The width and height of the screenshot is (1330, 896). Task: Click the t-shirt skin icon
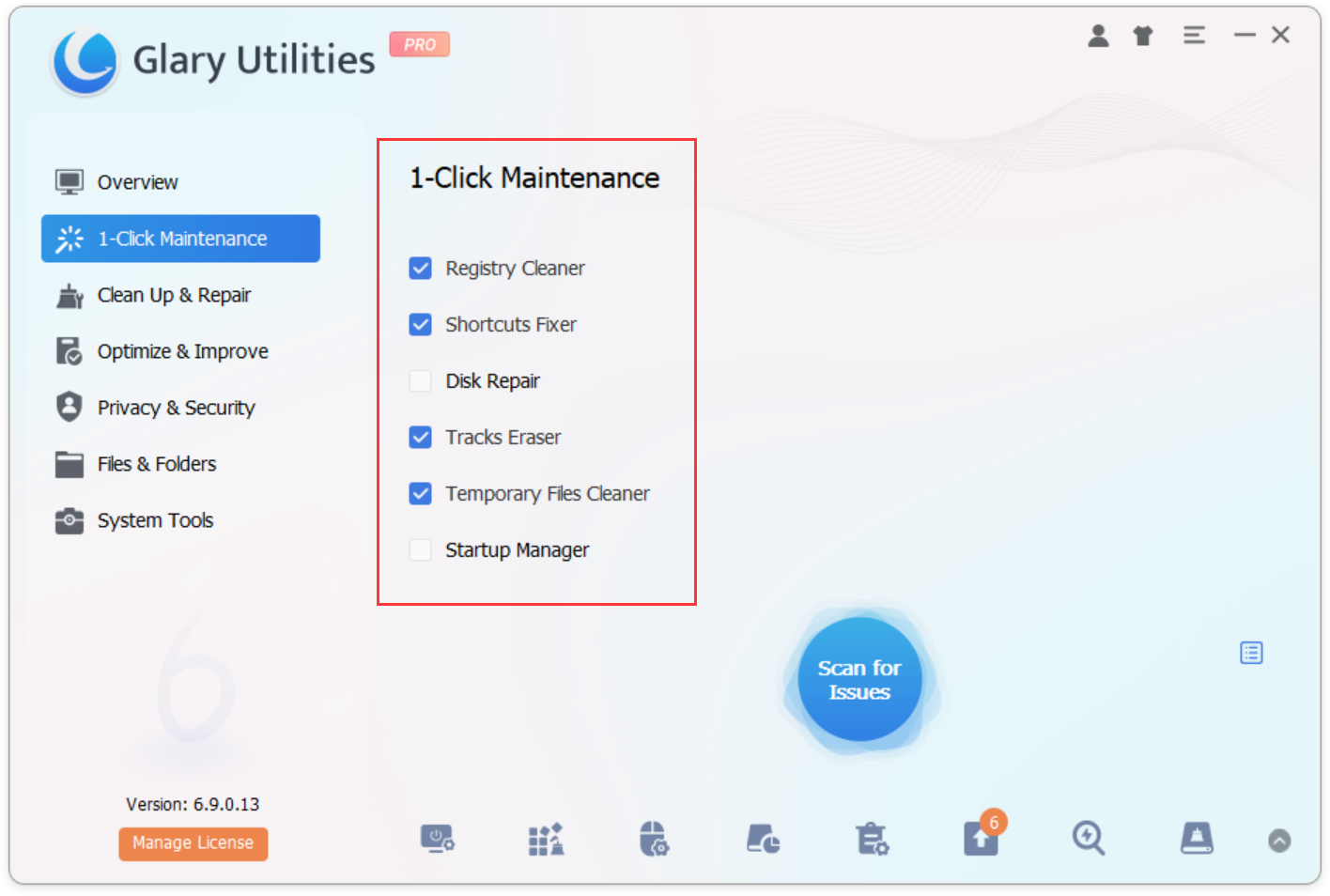[x=1143, y=36]
